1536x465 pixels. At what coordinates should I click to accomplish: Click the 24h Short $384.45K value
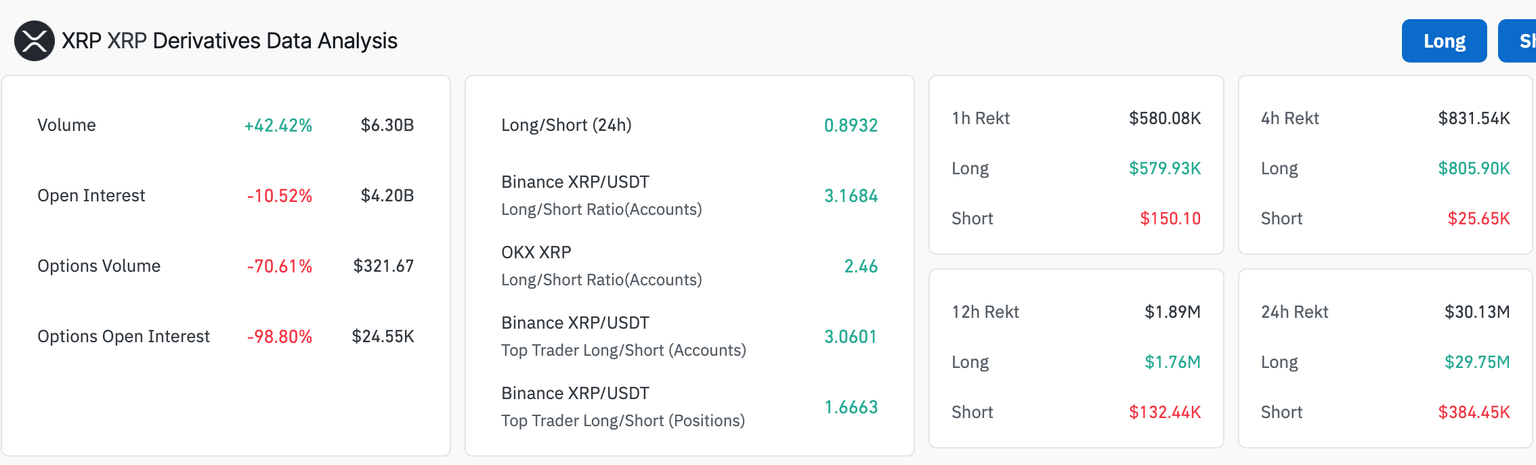coord(1473,412)
